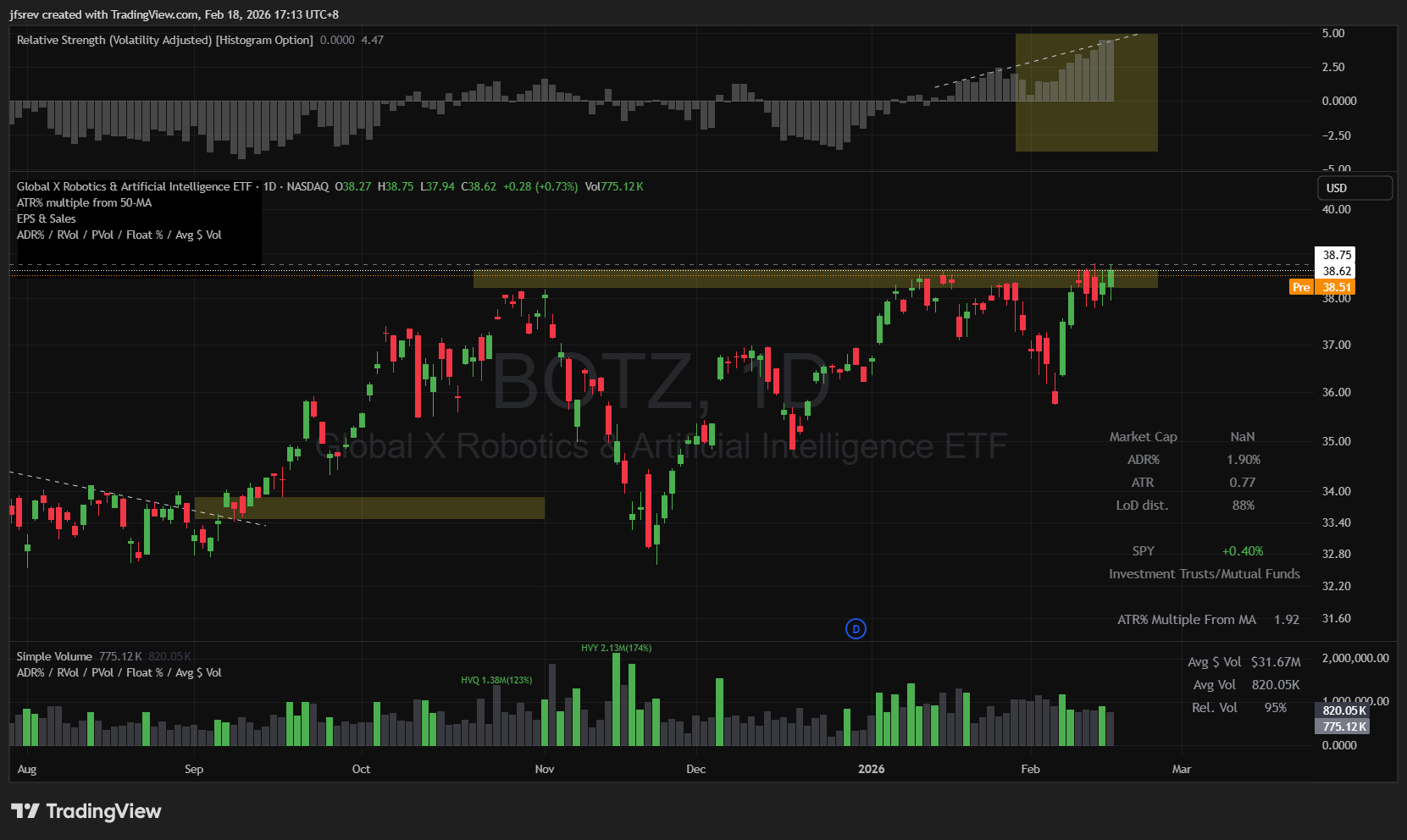
Task: Click the HVQ 1.38M(123%) volume label
Action: (496, 680)
